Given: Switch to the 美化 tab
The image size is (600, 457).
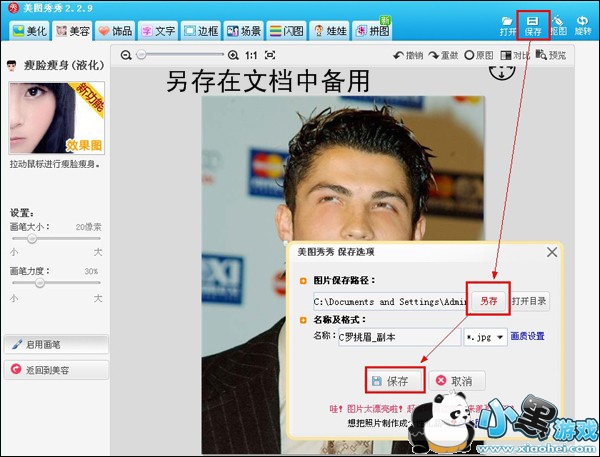Looking at the screenshot, I should pyautogui.click(x=30, y=31).
